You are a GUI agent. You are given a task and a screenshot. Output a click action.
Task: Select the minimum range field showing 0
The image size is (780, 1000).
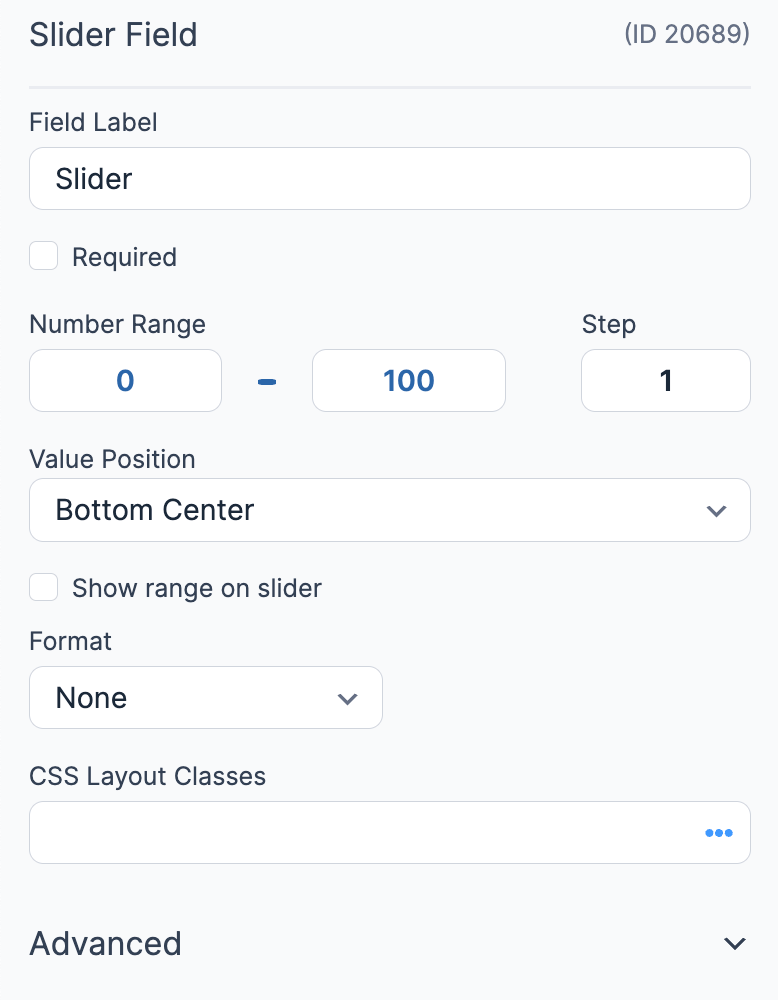point(126,381)
